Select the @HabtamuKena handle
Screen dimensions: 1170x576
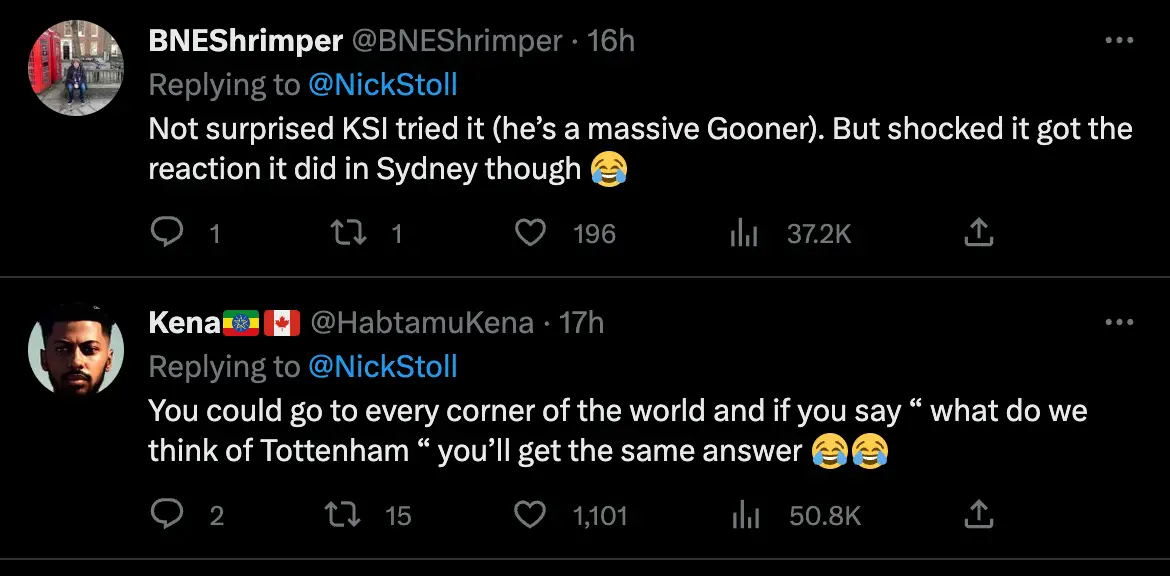point(420,322)
